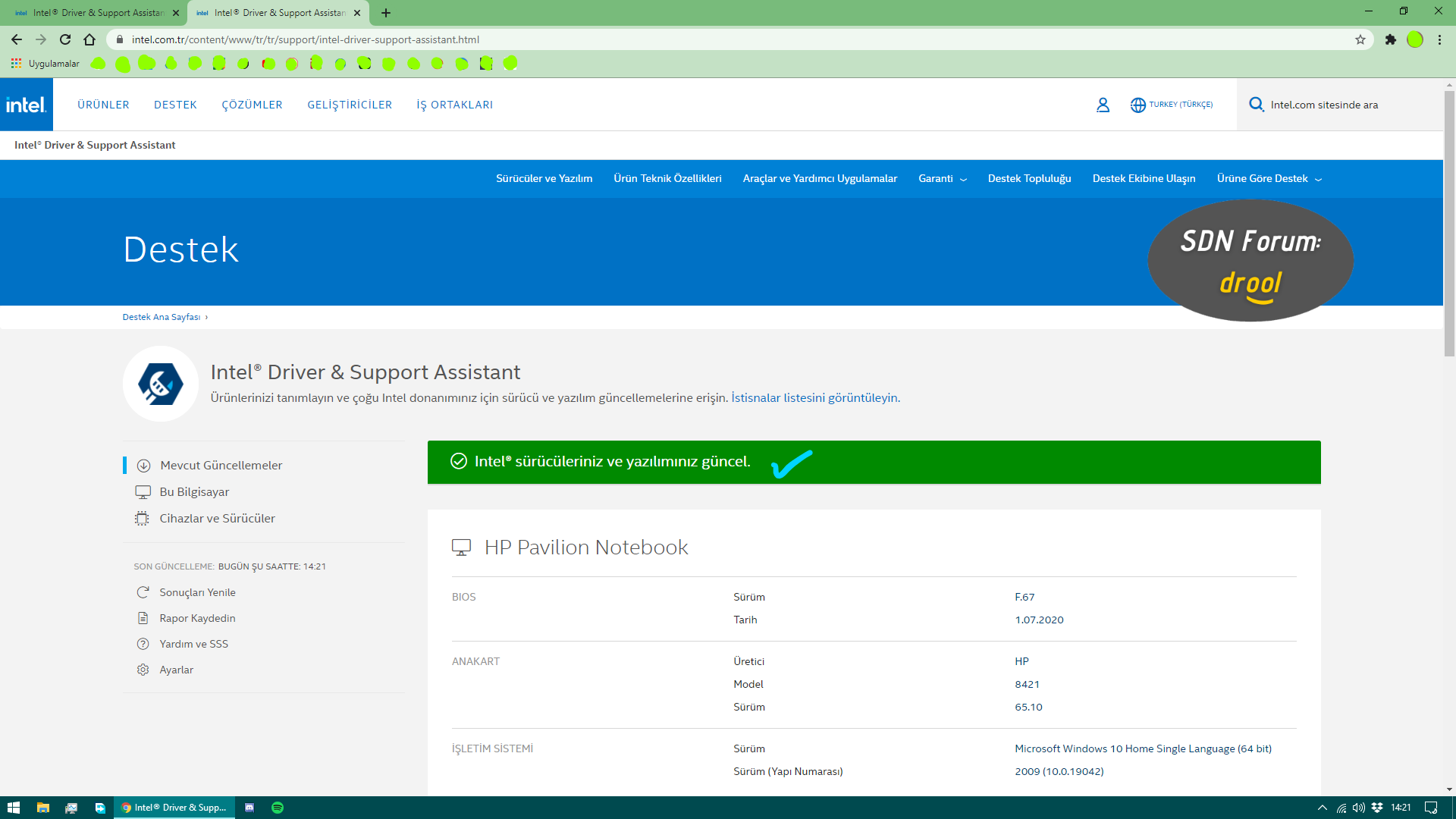The image size is (1456, 819).
Task: Expand Ürüne Göre Destek dropdown
Action: pyautogui.click(x=1269, y=179)
